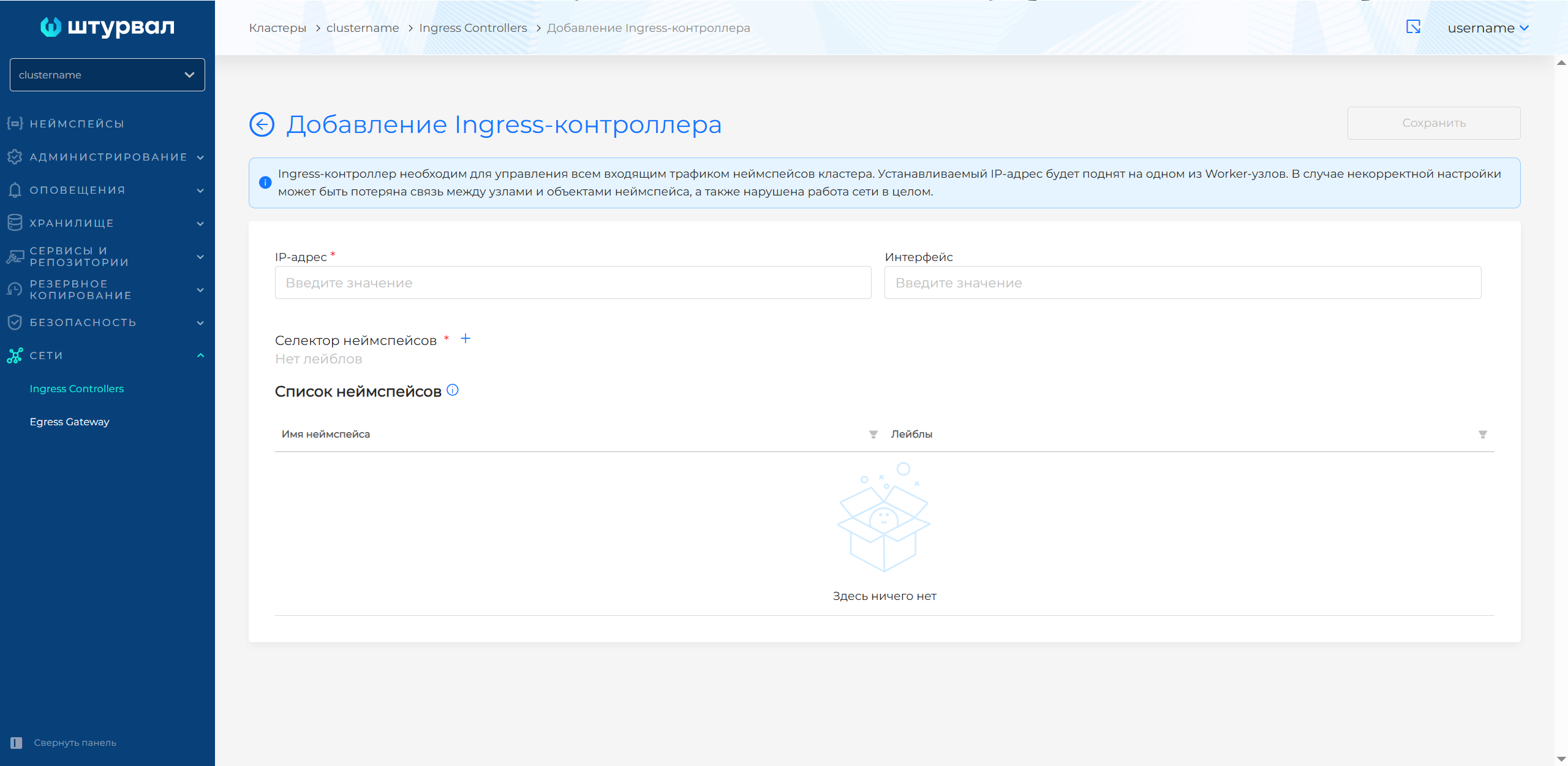Click the Штурвал logo

[107, 27]
